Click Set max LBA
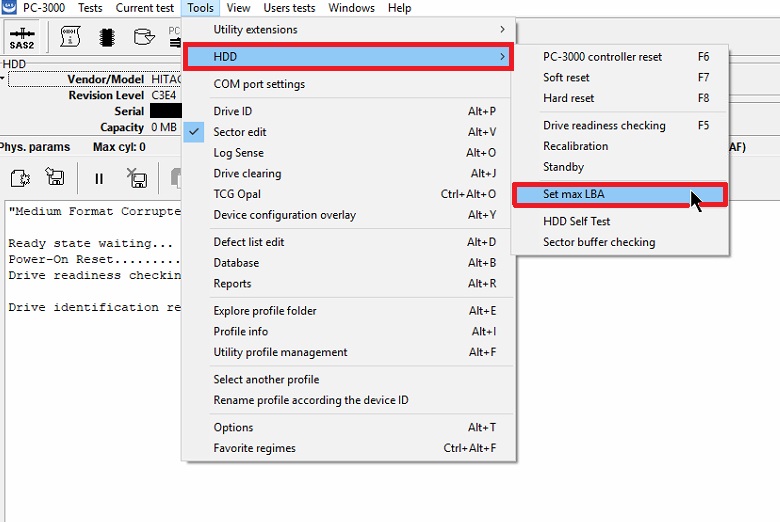The height and width of the screenshot is (522, 780). (x=620, y=194)
